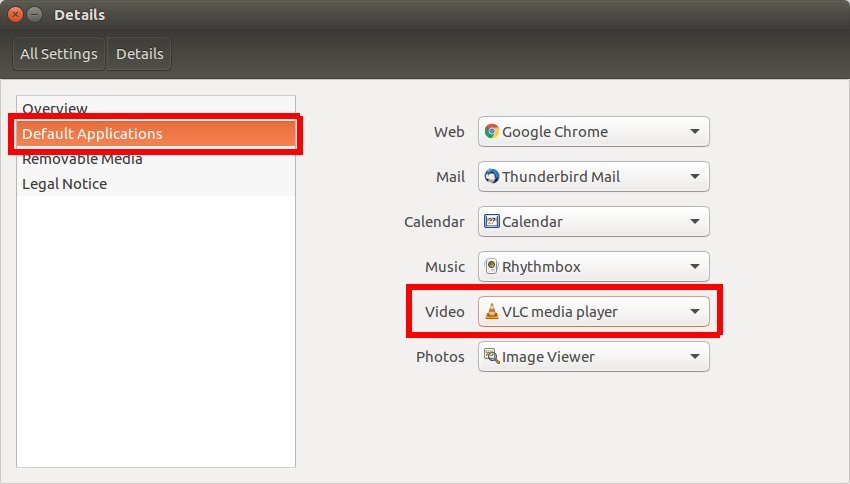Expand the Calendar default app dropdown arrow
Image resolution: width=850 pixels, height=484 pixels.
pyautogui.click(x=694, y=222)
